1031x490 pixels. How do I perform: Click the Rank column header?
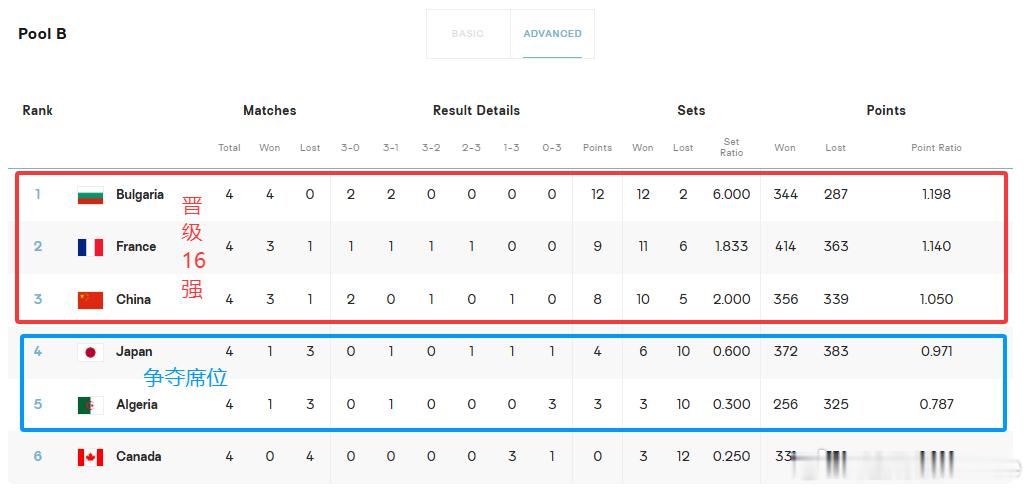click(x=37, y=110)
